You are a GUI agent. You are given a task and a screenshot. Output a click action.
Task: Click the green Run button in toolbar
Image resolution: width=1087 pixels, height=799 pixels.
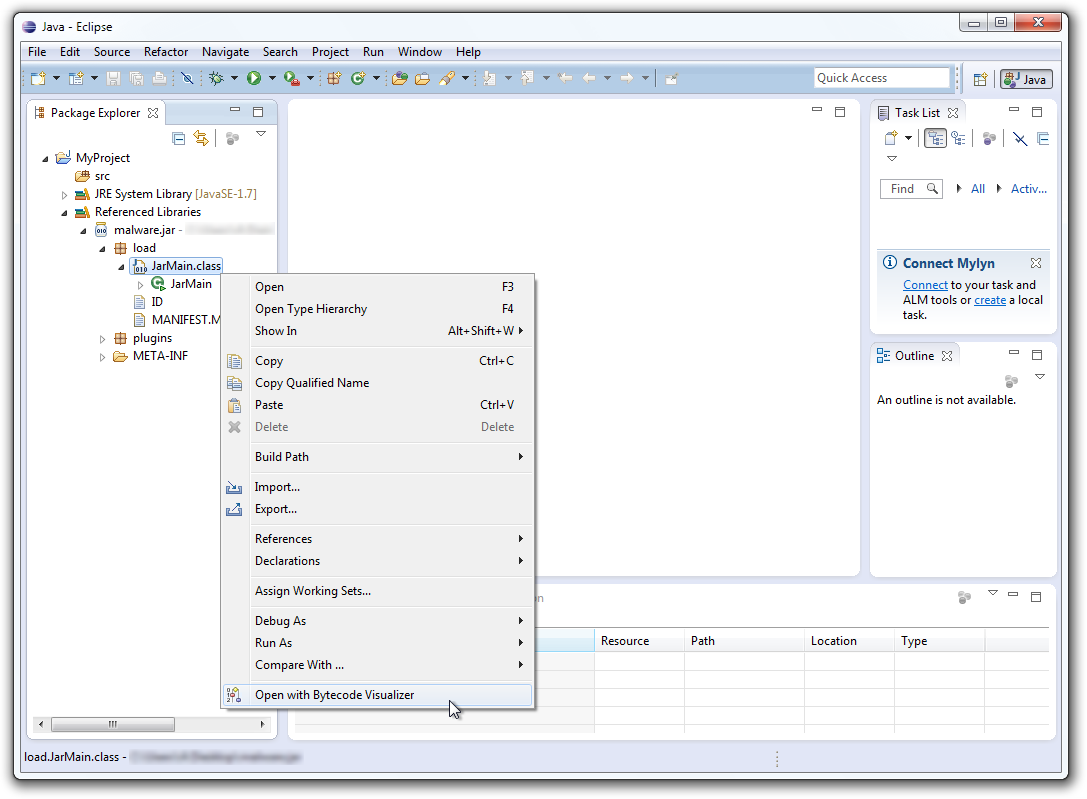click(x=254, y=78)
